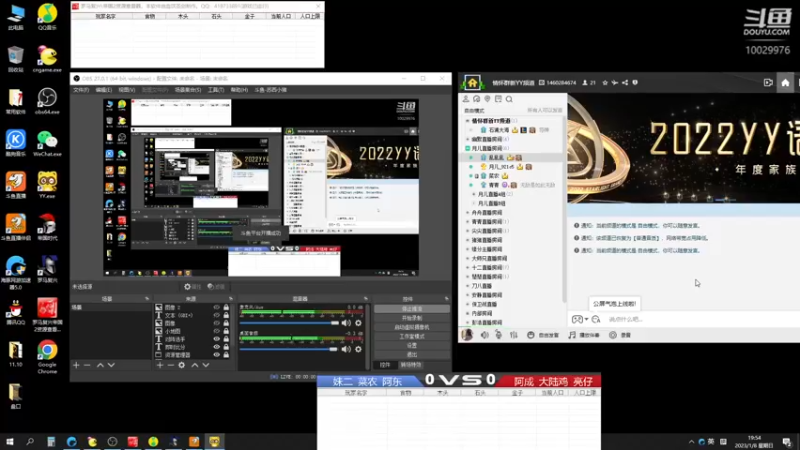Add a new scene with the plus icon
The width and height of the screenshot is (800, 450).
pyautogui.click(x=76, y=365)
